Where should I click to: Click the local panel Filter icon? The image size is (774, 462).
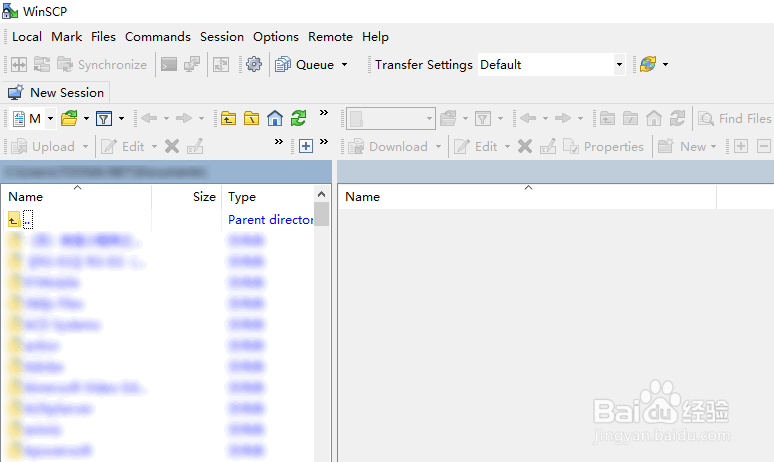(104, 118)
